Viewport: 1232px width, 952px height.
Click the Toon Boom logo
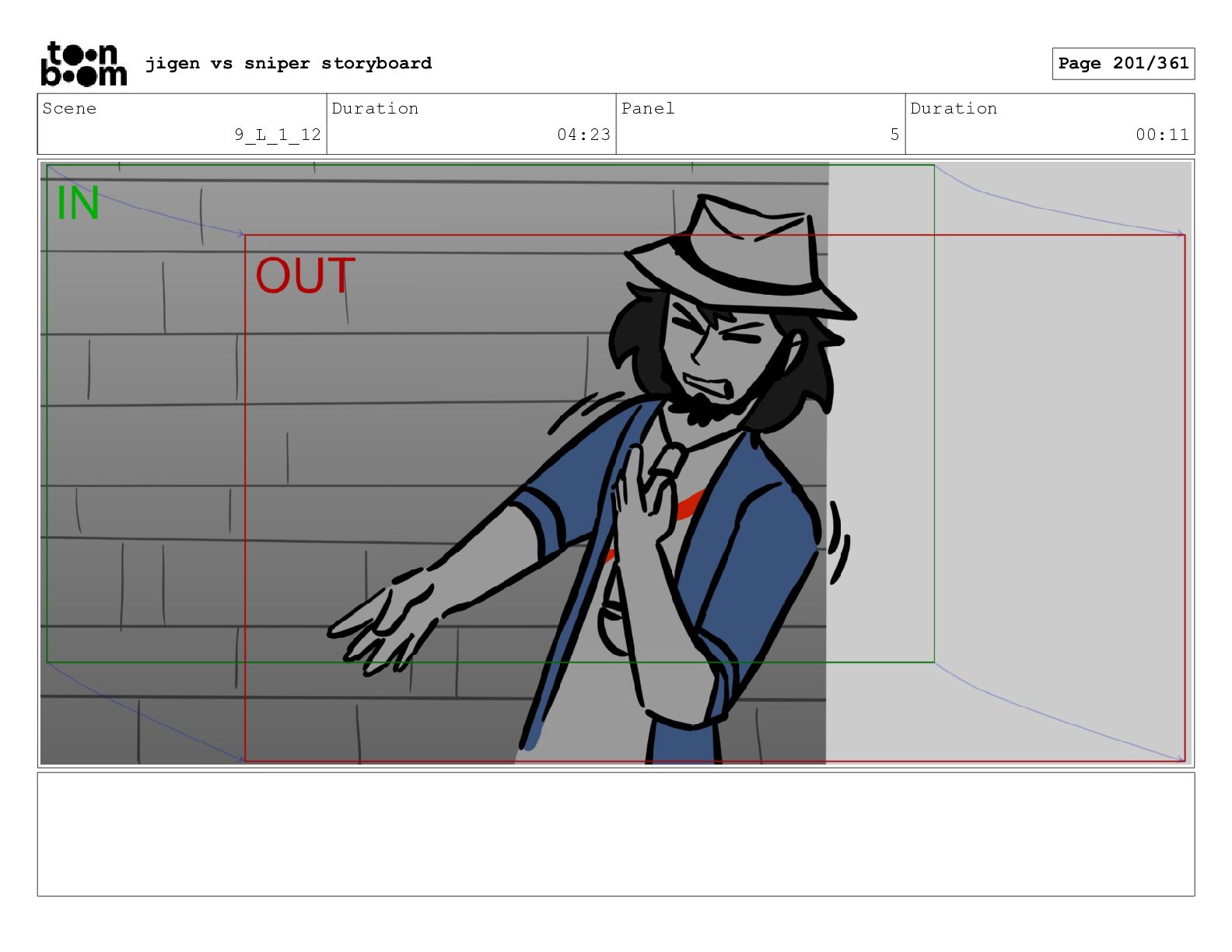pyautogui.click(x=83, y=64)
